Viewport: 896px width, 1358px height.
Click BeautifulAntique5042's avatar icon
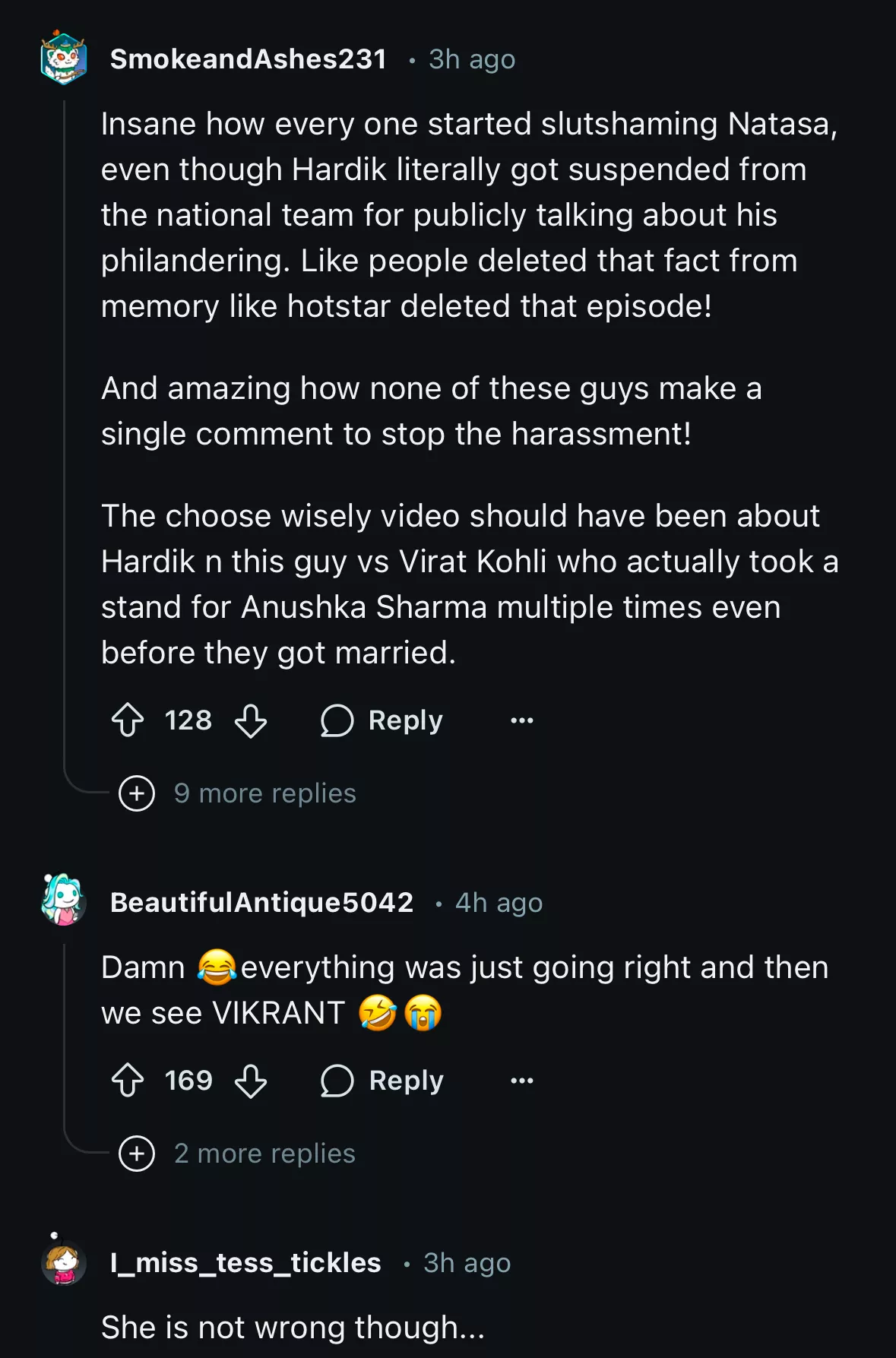pos(64,901)
